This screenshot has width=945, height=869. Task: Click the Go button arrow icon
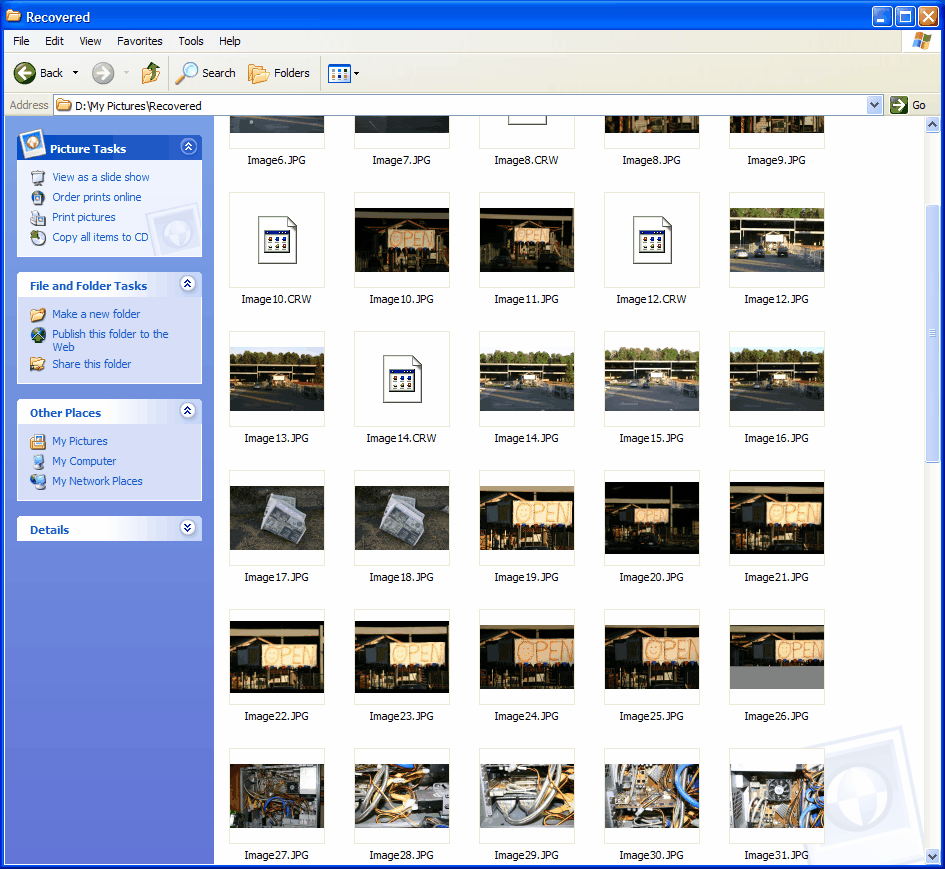[899, 105]
